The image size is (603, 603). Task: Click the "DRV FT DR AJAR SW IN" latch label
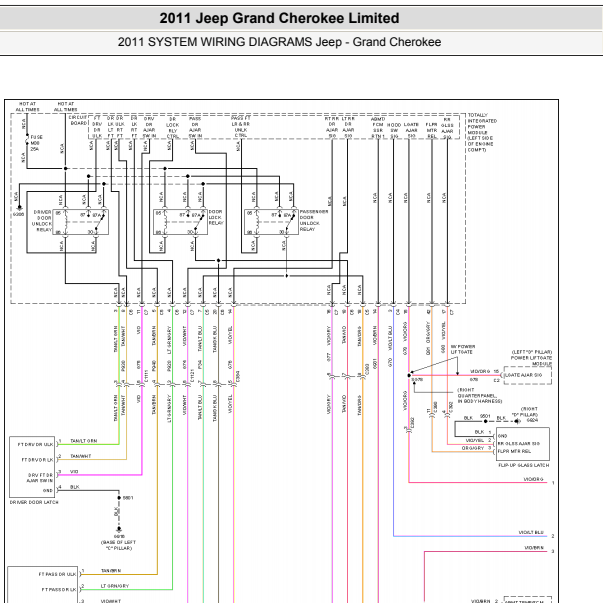[40, 478]
